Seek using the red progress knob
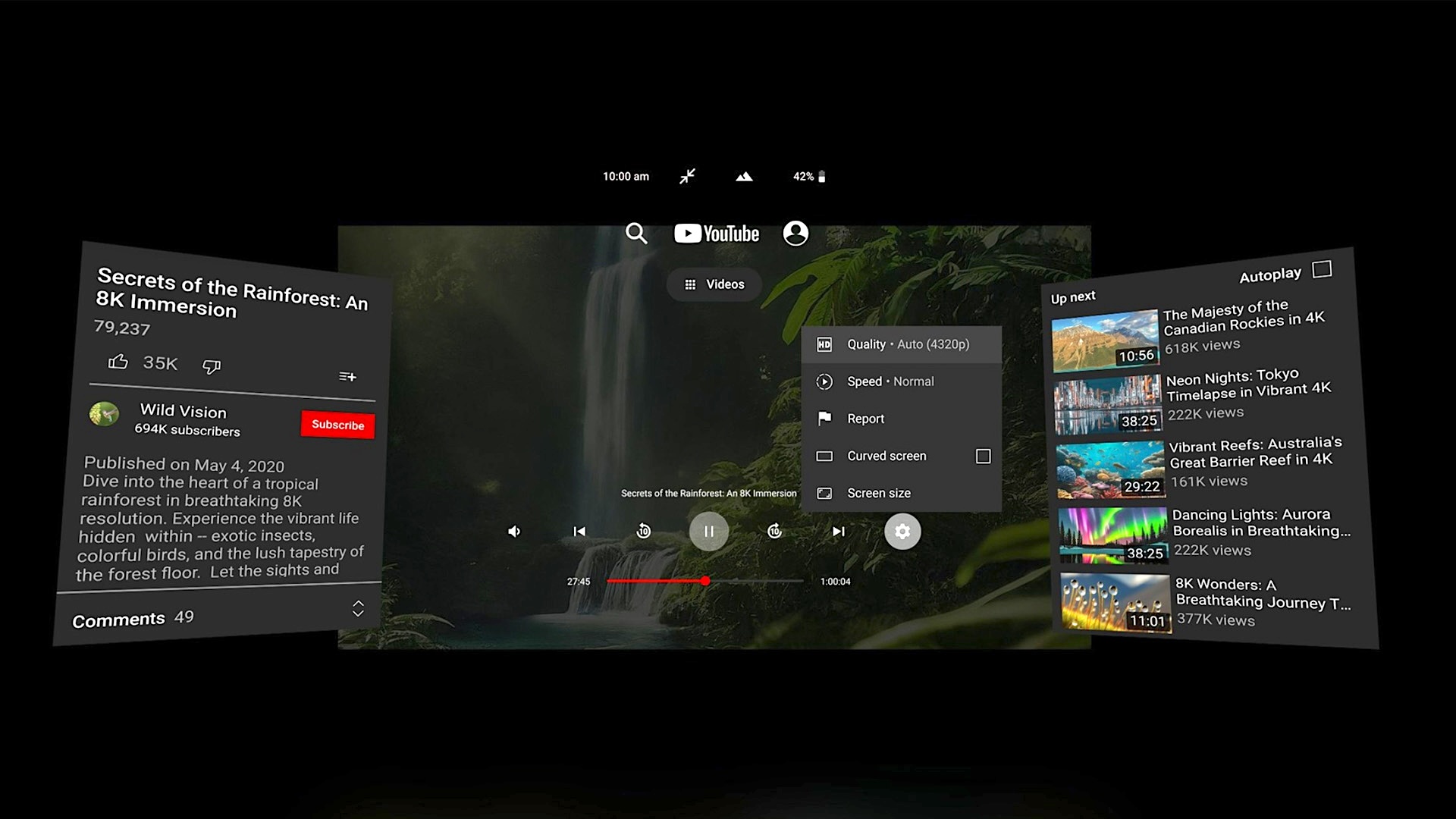 click(x=705, y=581)
